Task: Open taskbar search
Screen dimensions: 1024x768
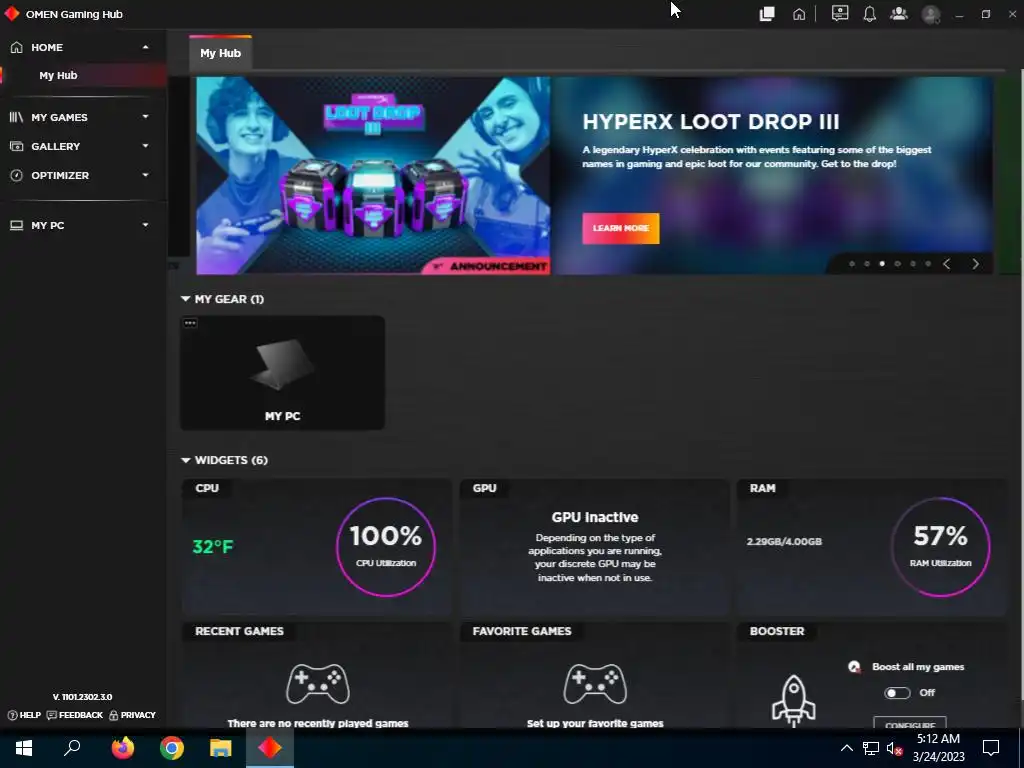Action: 72,748
